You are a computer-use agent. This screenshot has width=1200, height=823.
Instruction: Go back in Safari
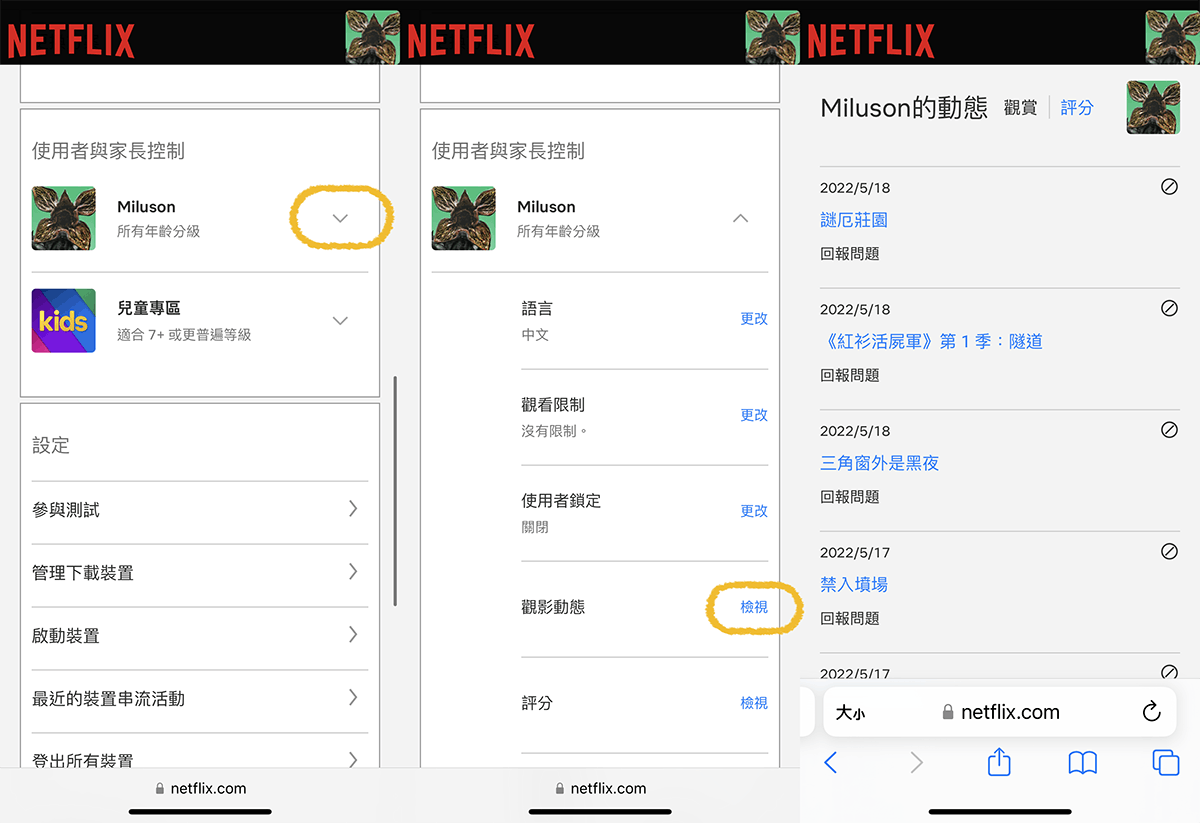point(830,763)
